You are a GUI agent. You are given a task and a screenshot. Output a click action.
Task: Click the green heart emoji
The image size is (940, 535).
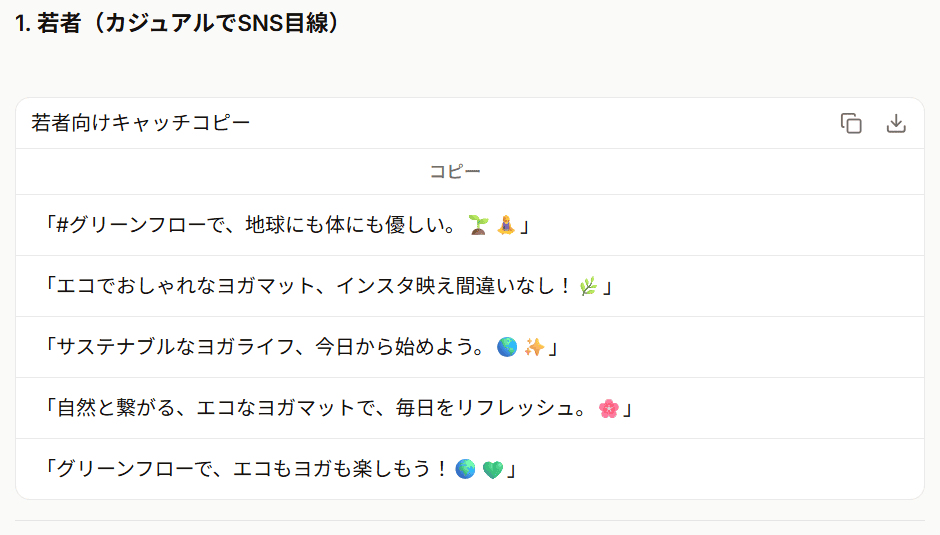(491, 469)
